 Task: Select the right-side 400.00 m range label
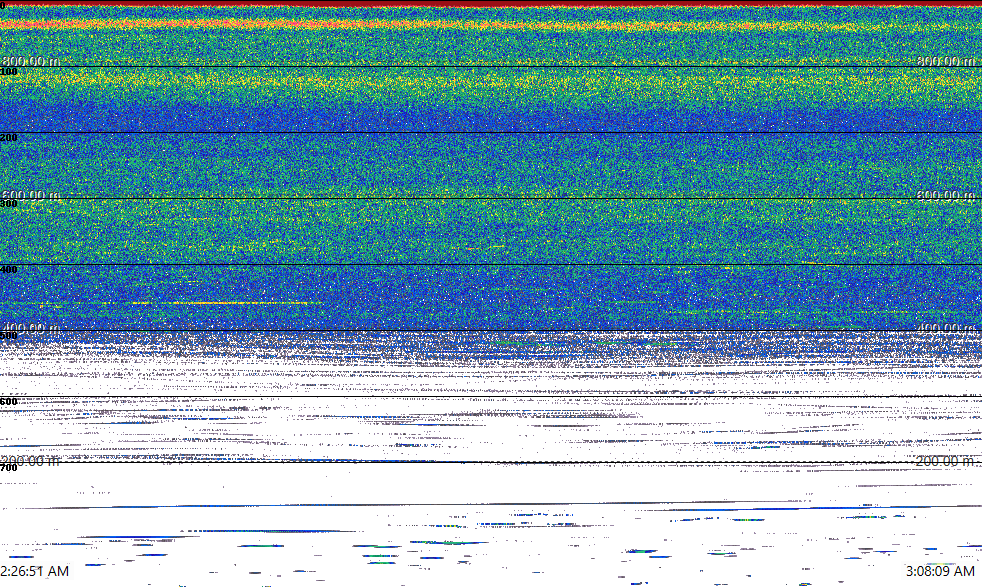coord(946,328)
